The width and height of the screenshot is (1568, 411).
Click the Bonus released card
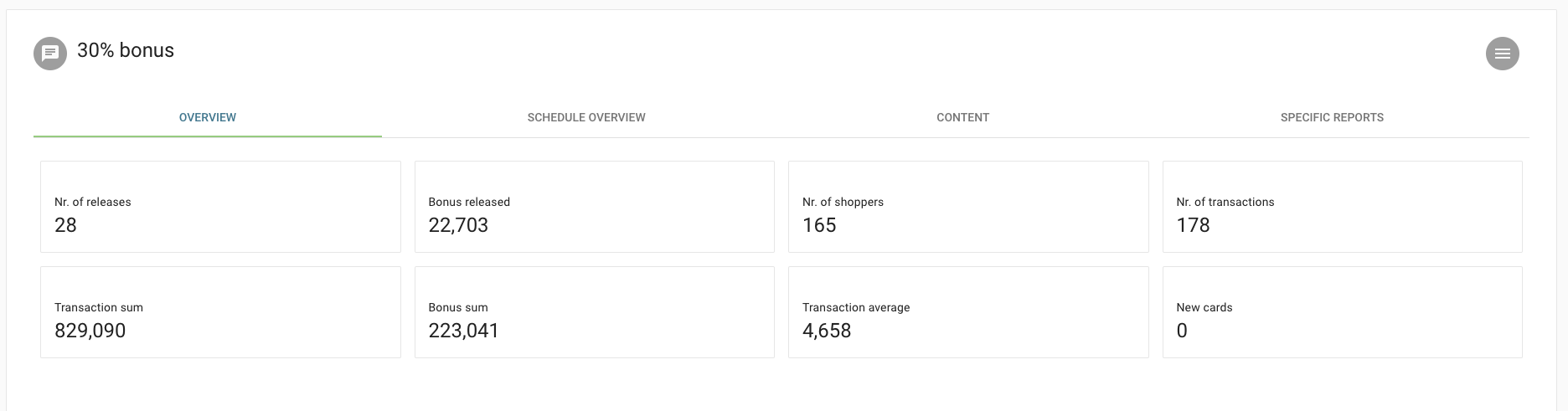[595, 207]
